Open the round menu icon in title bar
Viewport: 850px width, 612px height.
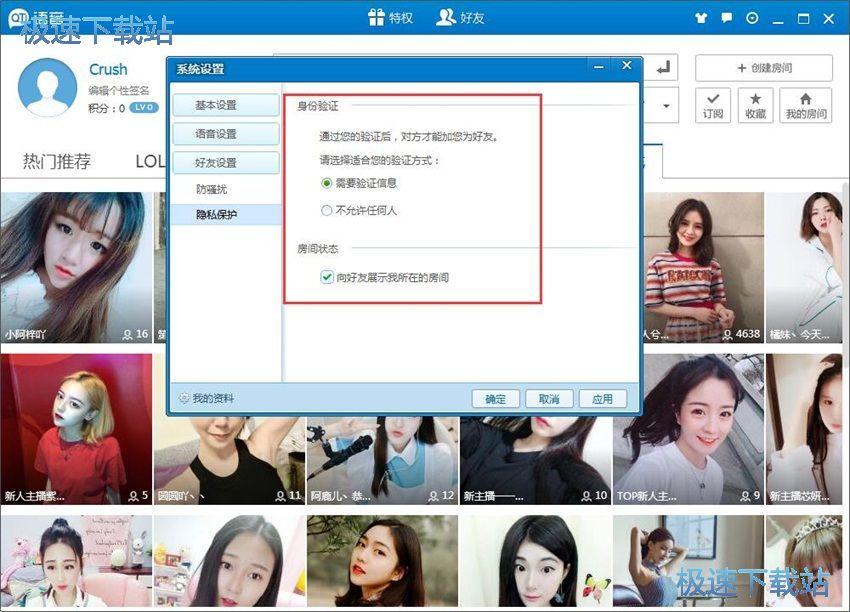tap(752, 18)
